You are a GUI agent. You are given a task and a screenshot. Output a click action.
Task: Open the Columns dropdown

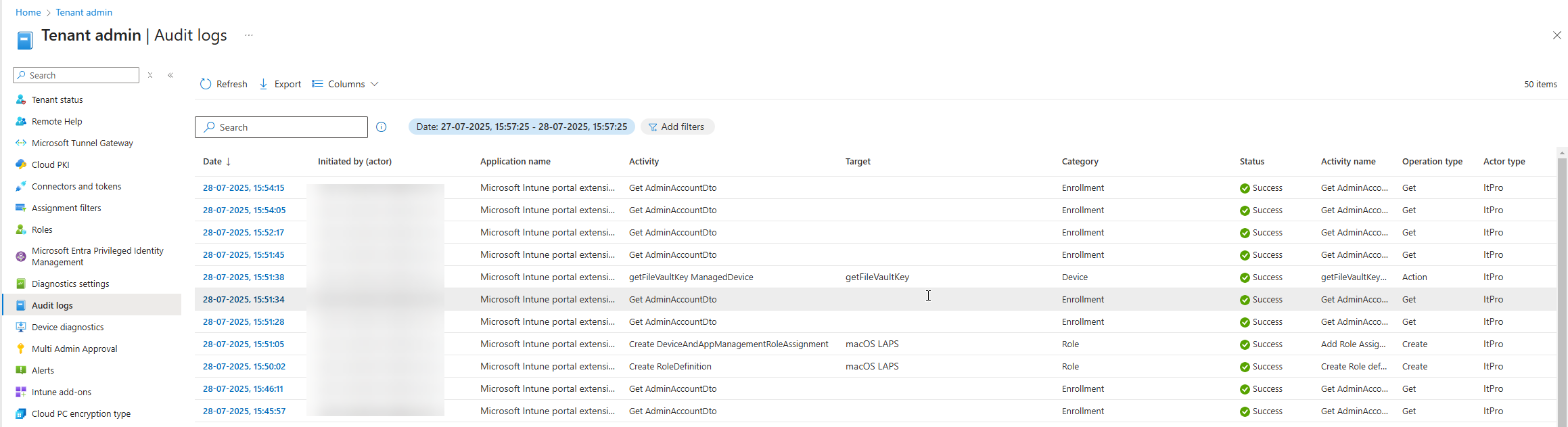(x=345, y=84)
